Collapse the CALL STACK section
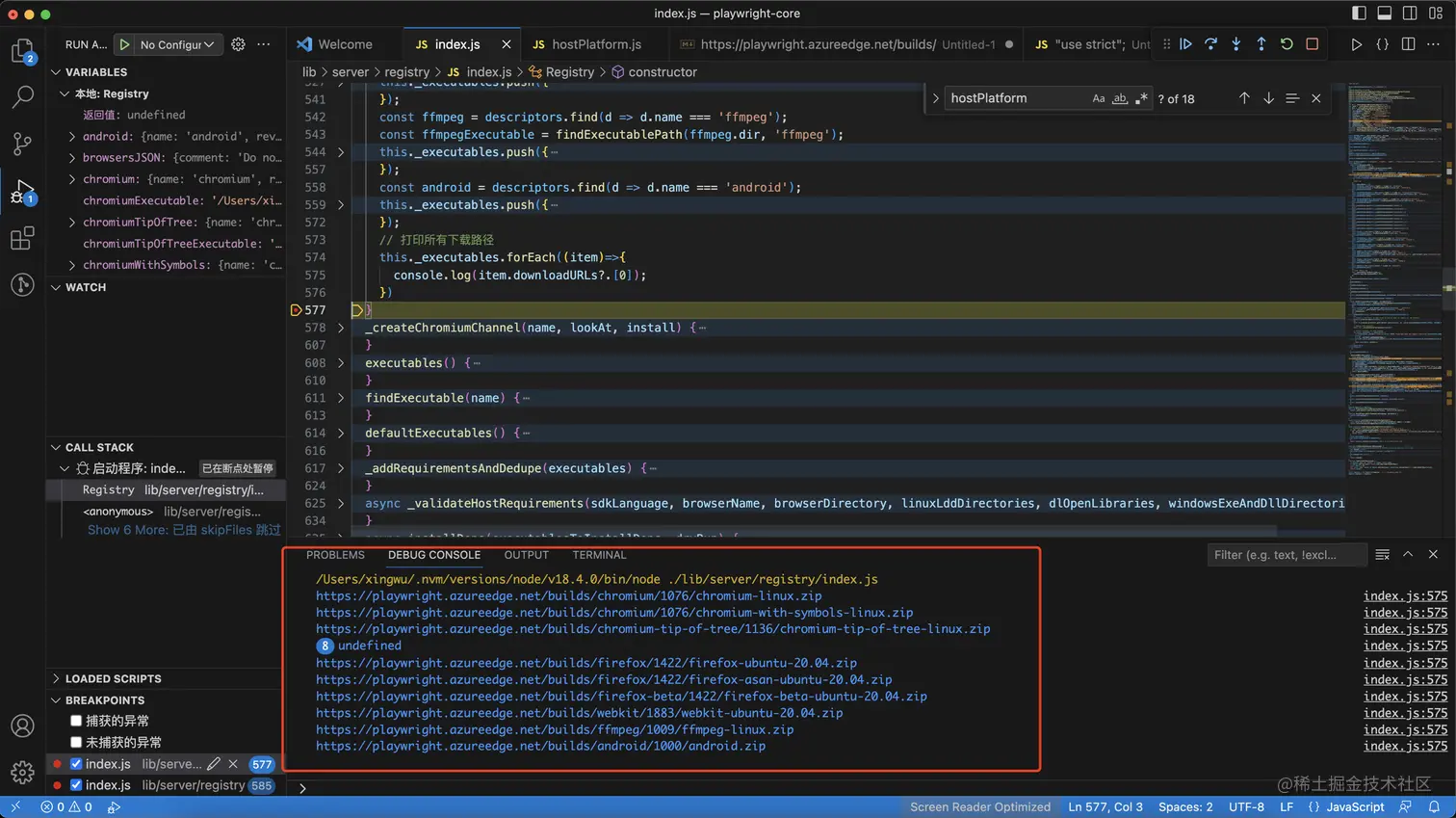 point(55,448)
